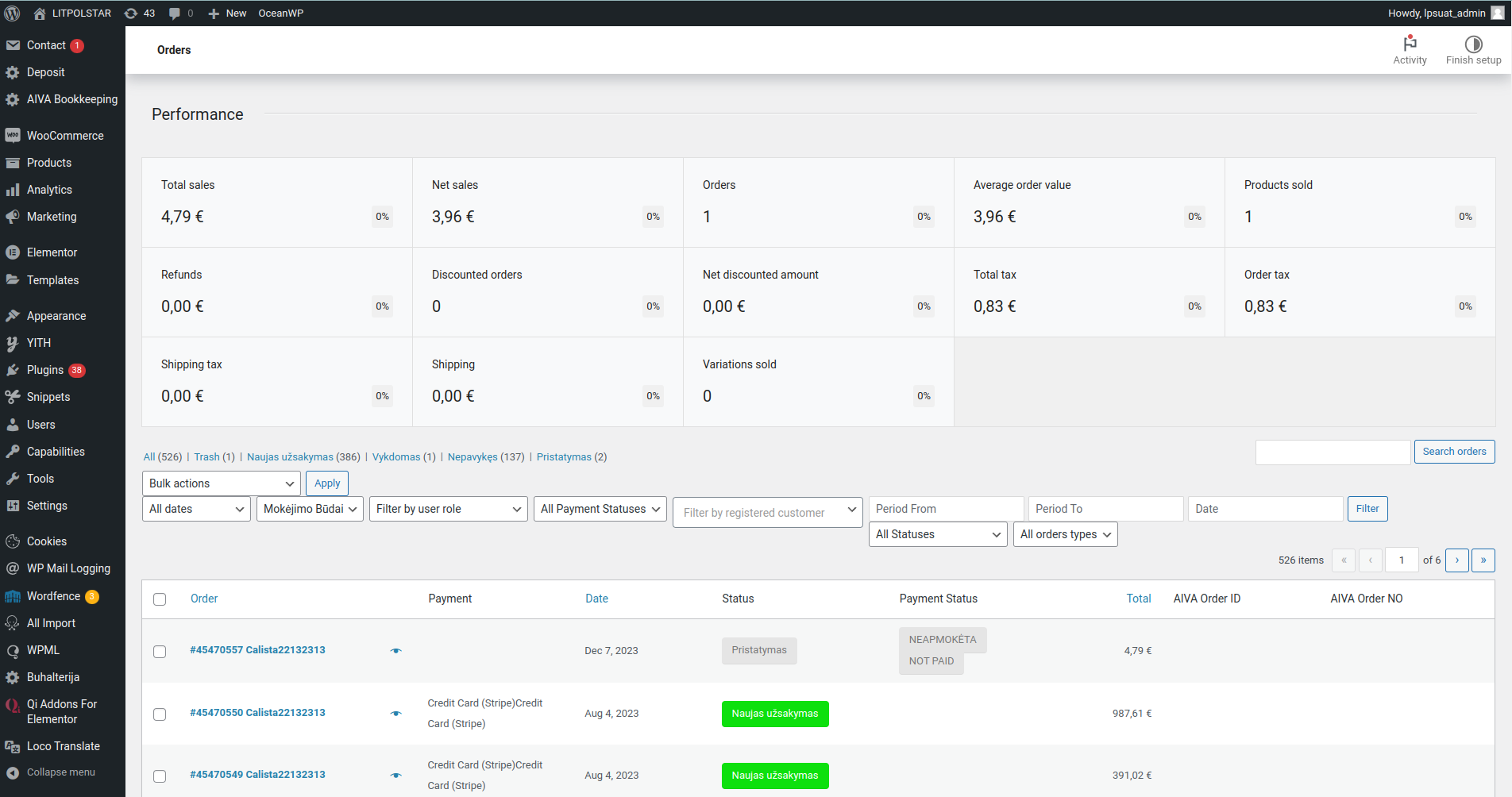The width and height of the screenshot is (1512, 797).
Task: Preview order #45470550 with eye icon
Action: pyautogui.click(x=396, y=714)
